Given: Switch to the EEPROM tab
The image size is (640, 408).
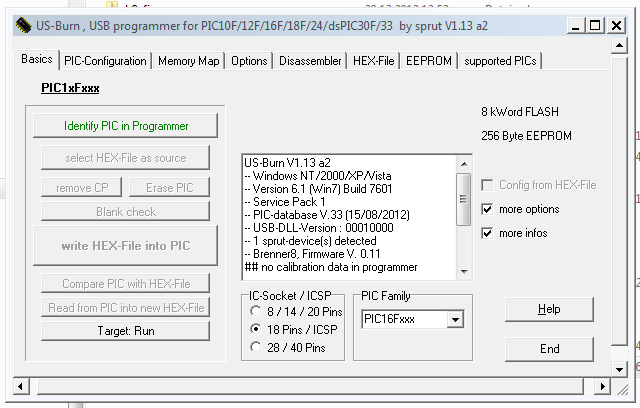Looking at the screenshot, I should 429,61.
